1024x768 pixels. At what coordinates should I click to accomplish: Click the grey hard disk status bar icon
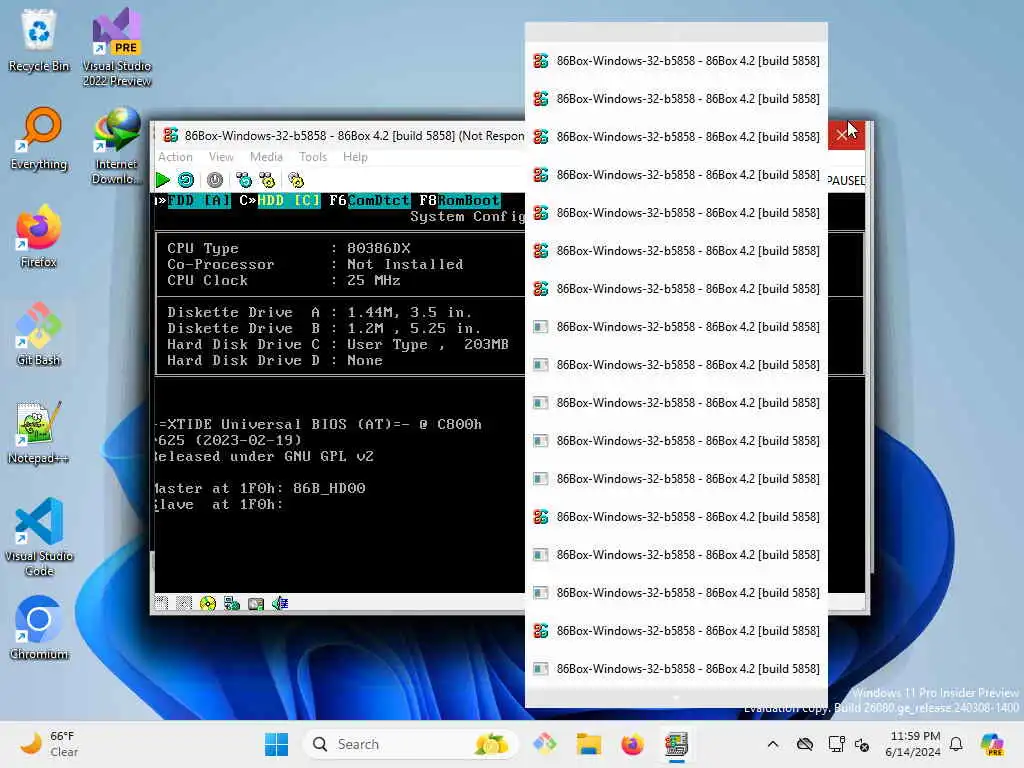256,603
